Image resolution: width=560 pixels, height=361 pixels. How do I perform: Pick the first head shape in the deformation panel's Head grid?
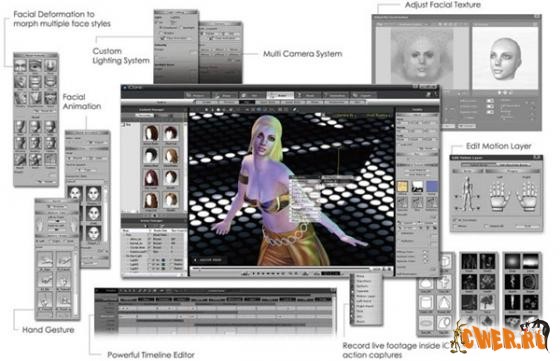point(20,127)
